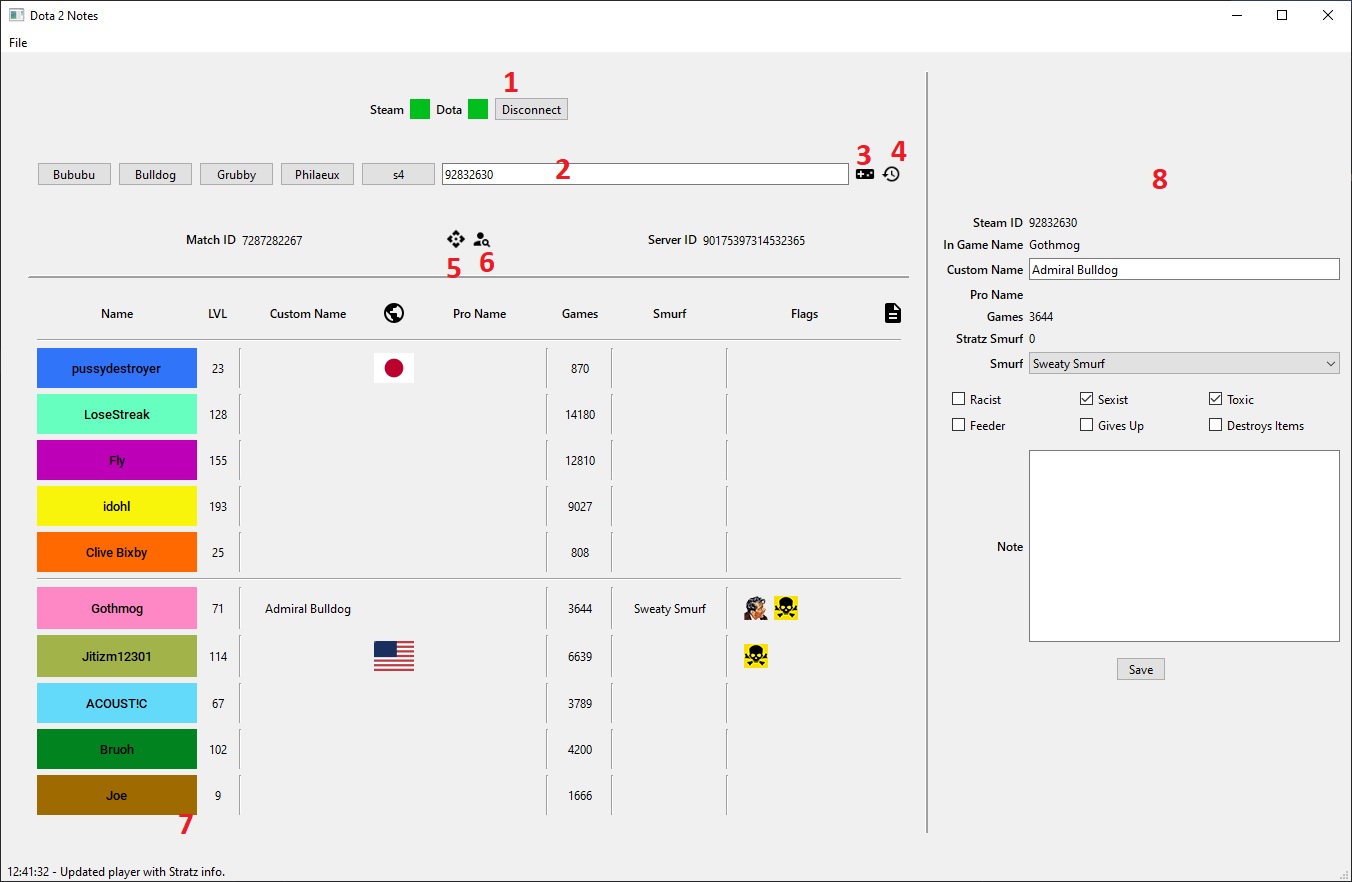Uncheck the Toxic checkbox

pyautogui.click(x=1216, y=399)
